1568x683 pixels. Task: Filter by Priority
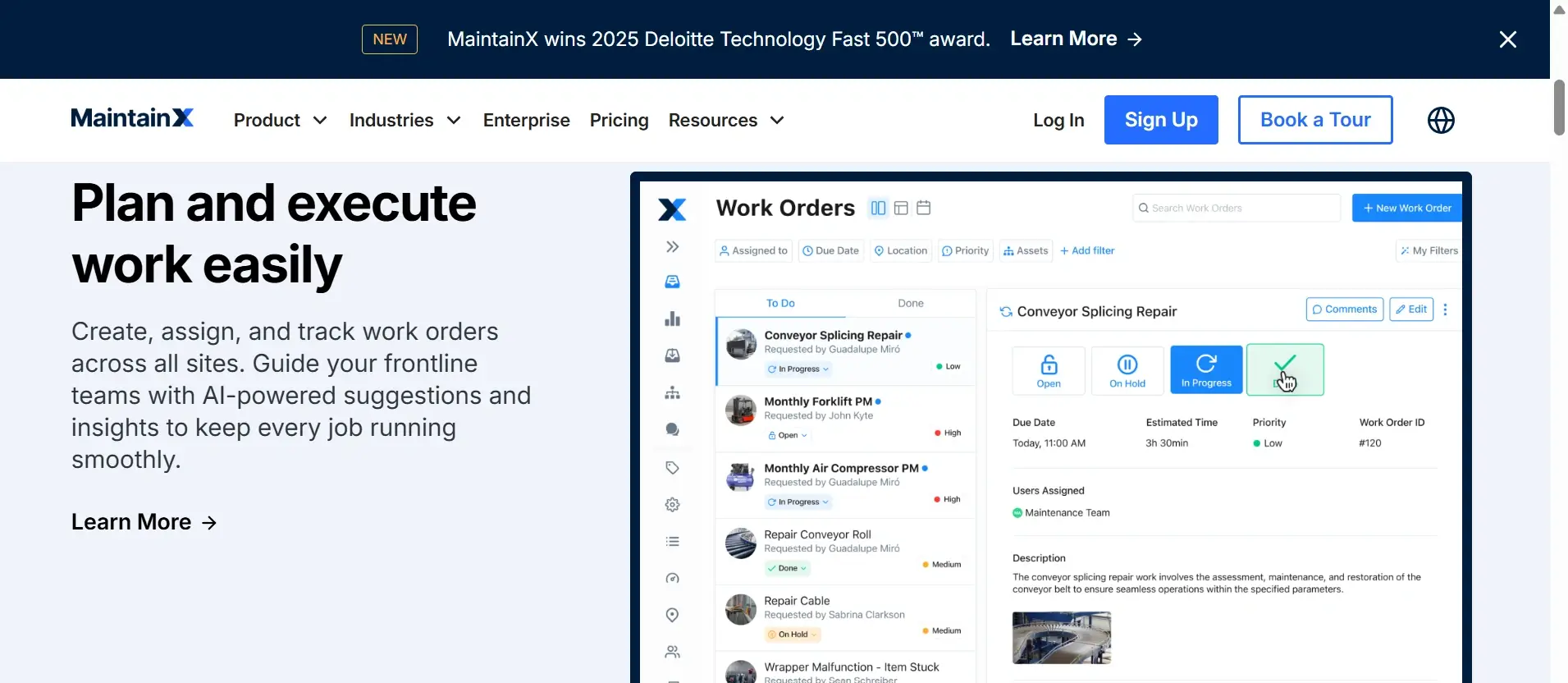click(965, 250)
